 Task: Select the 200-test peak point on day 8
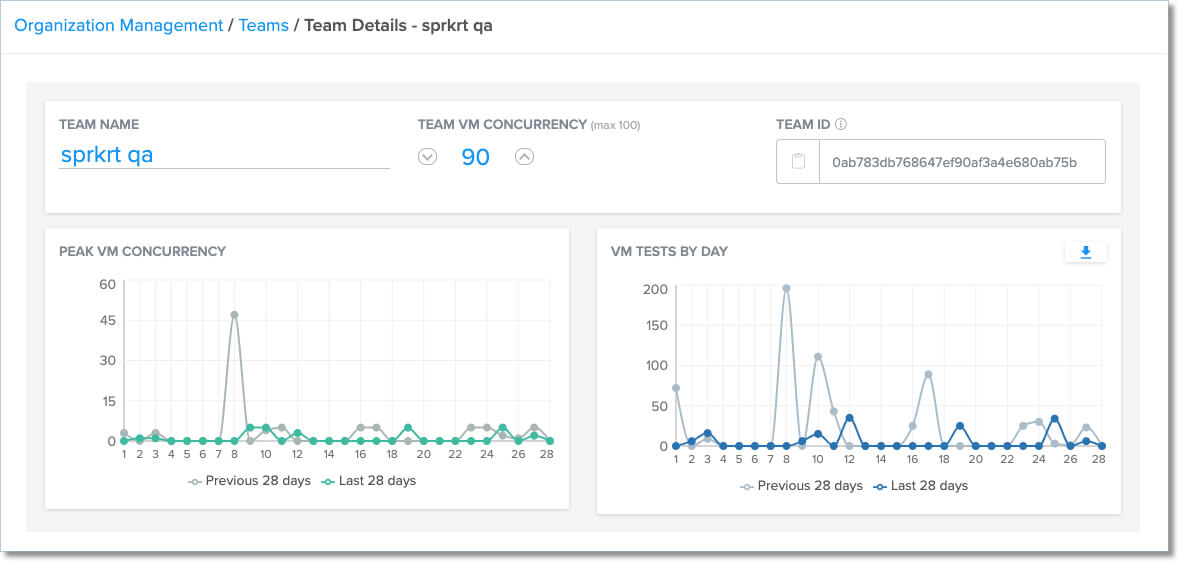click(786, 288)
